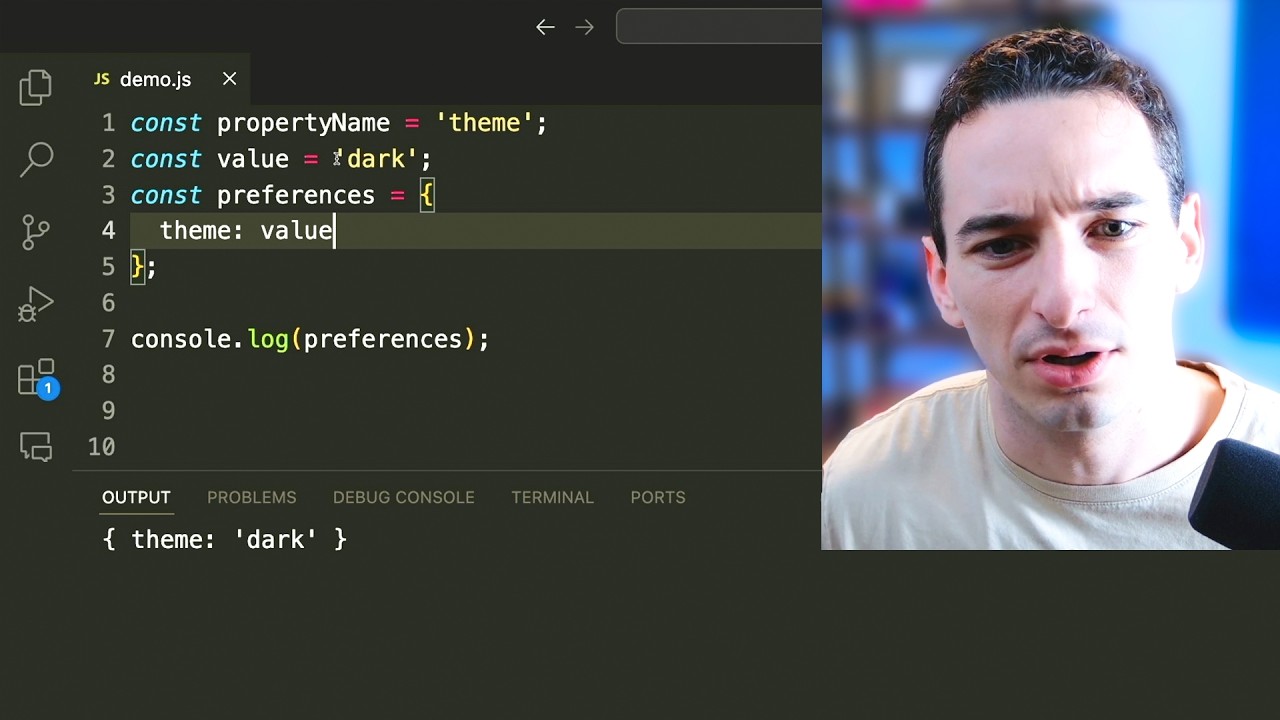The image size is (1280, 720).
Task: Switch to the TERMINAL panel tab
Action: coord(553,497)
